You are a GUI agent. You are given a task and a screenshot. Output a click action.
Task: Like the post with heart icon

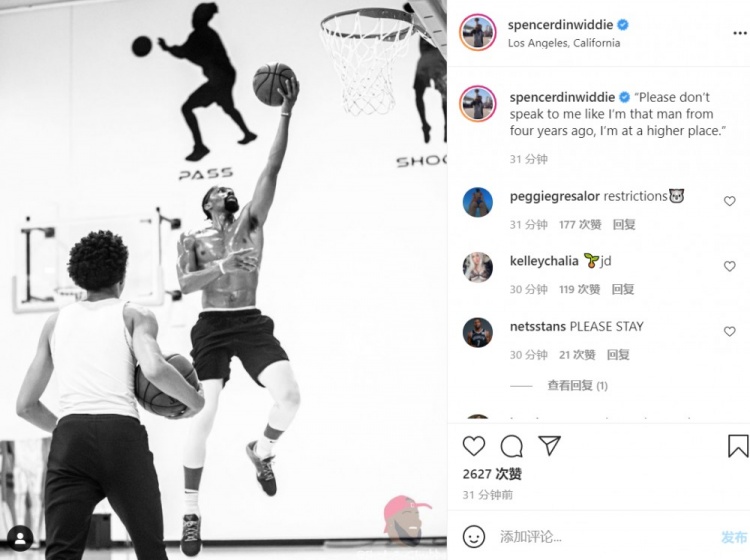pyautogui.click(x=474, y=446)
